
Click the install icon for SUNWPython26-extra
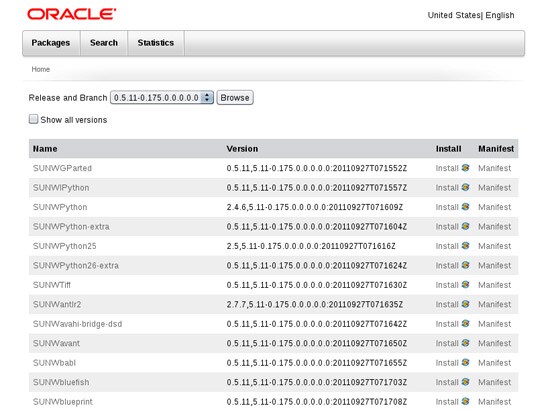[x=465, y=265]
